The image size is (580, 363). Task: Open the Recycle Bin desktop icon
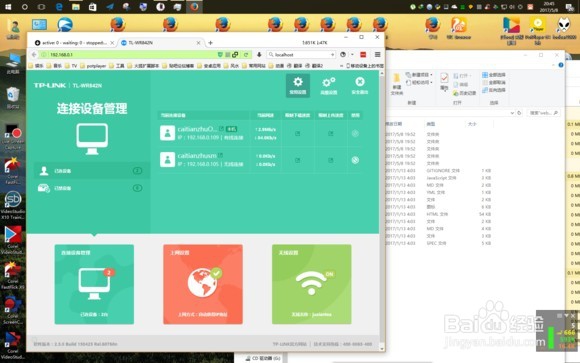[x=13, y=98]
